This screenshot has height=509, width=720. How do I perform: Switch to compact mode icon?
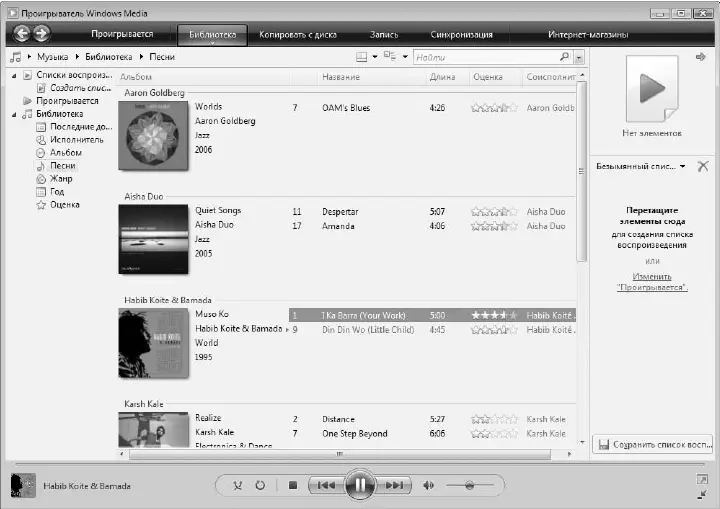[702, 494]
